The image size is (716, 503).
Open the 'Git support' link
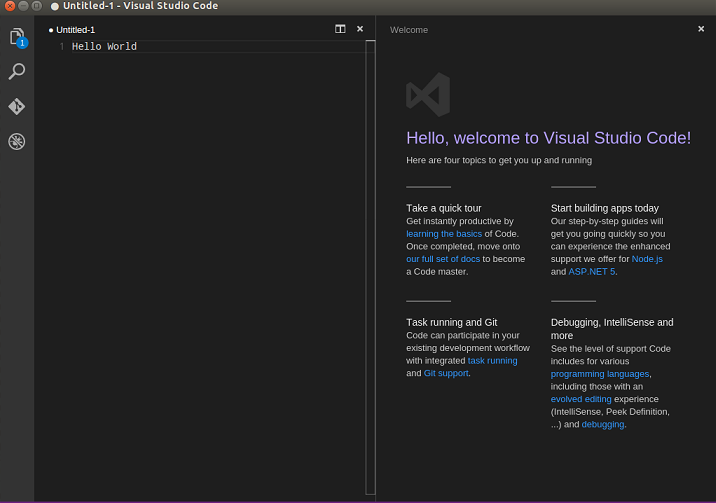pos(446,373)
